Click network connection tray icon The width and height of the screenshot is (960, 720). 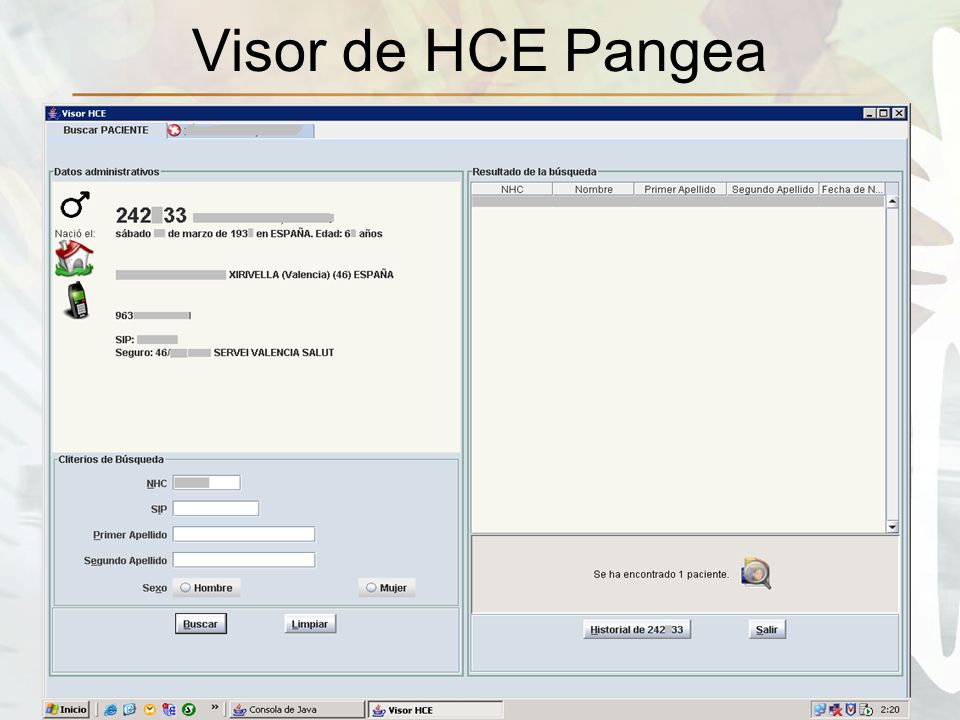click(820, 710)
